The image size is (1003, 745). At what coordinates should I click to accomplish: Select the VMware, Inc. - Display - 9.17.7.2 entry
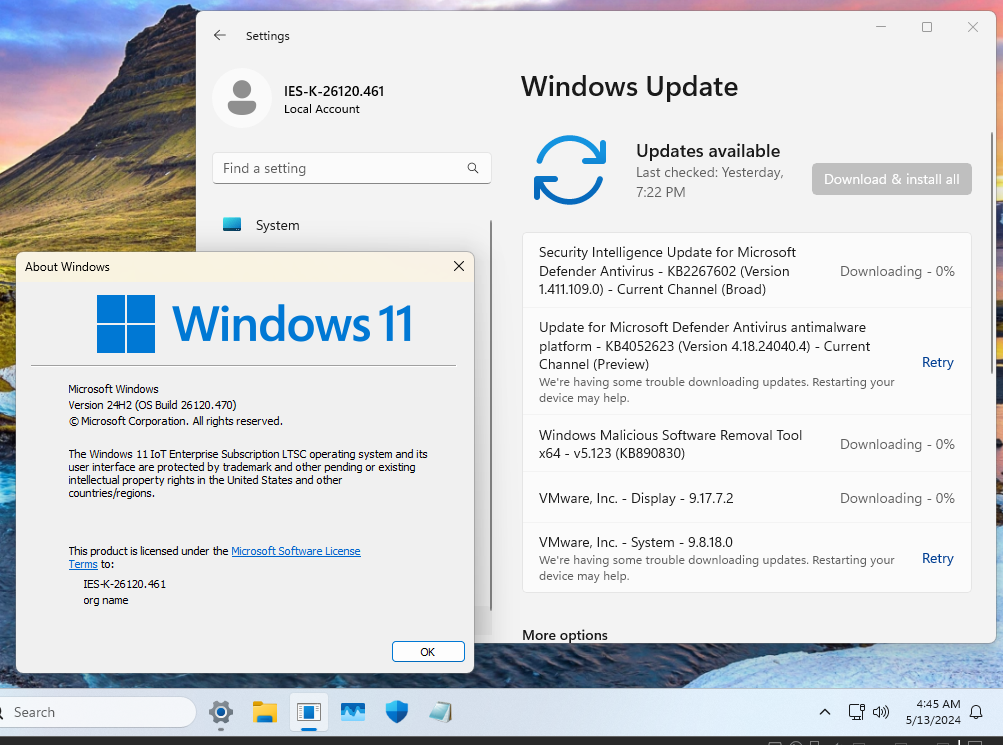point(746,498)
